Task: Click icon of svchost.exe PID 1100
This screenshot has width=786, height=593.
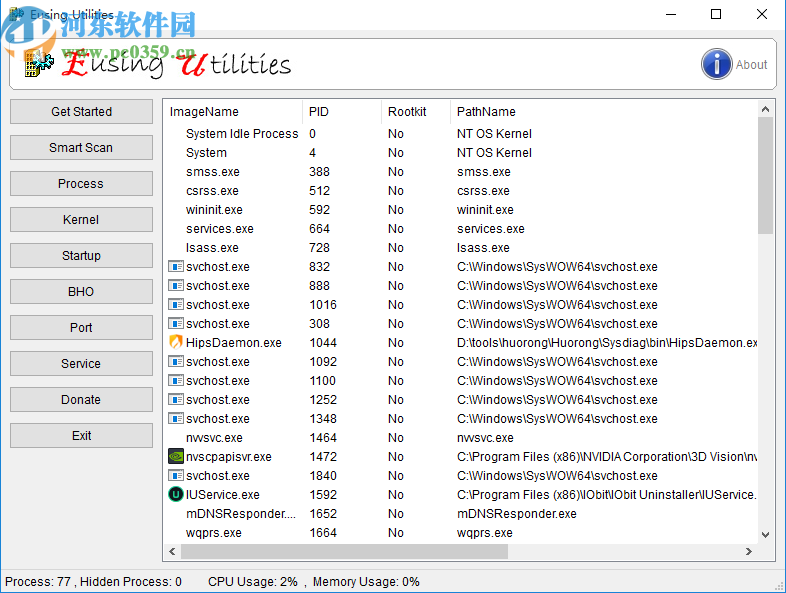Action: click(175, 381)
